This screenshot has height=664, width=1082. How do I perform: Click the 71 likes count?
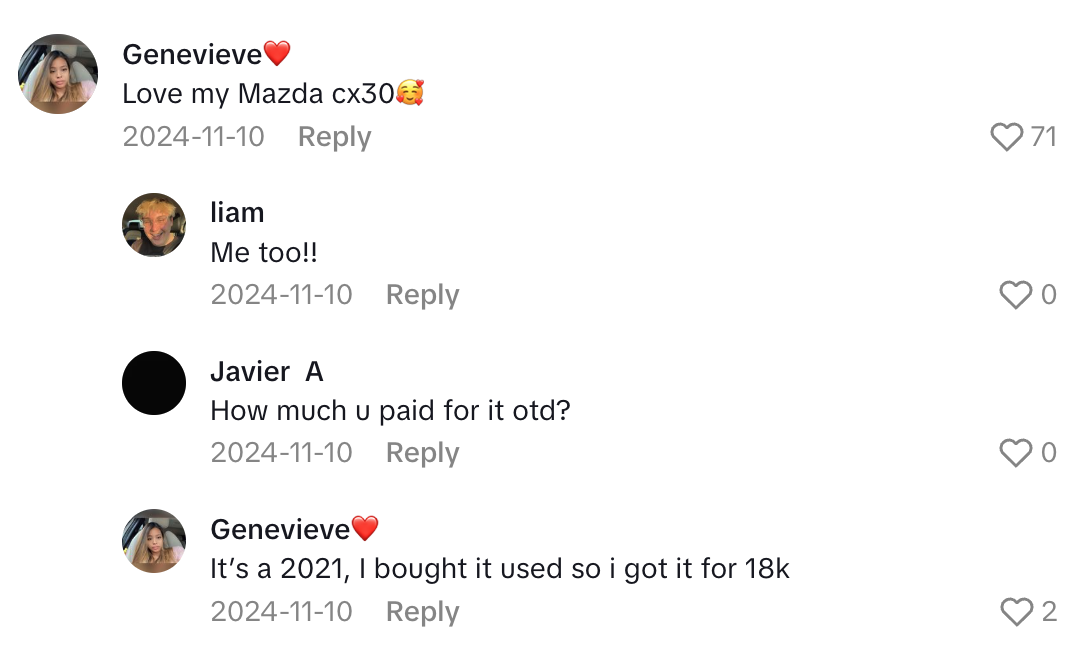[1043, 137]
